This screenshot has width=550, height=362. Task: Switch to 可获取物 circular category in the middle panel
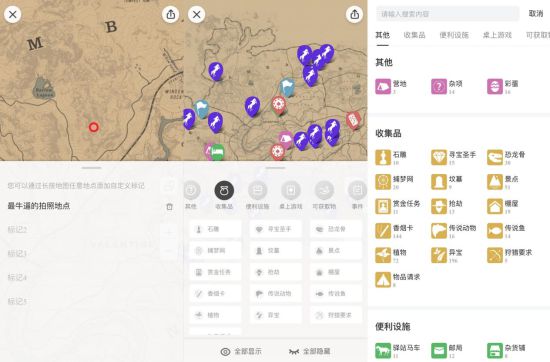[324, 195]
